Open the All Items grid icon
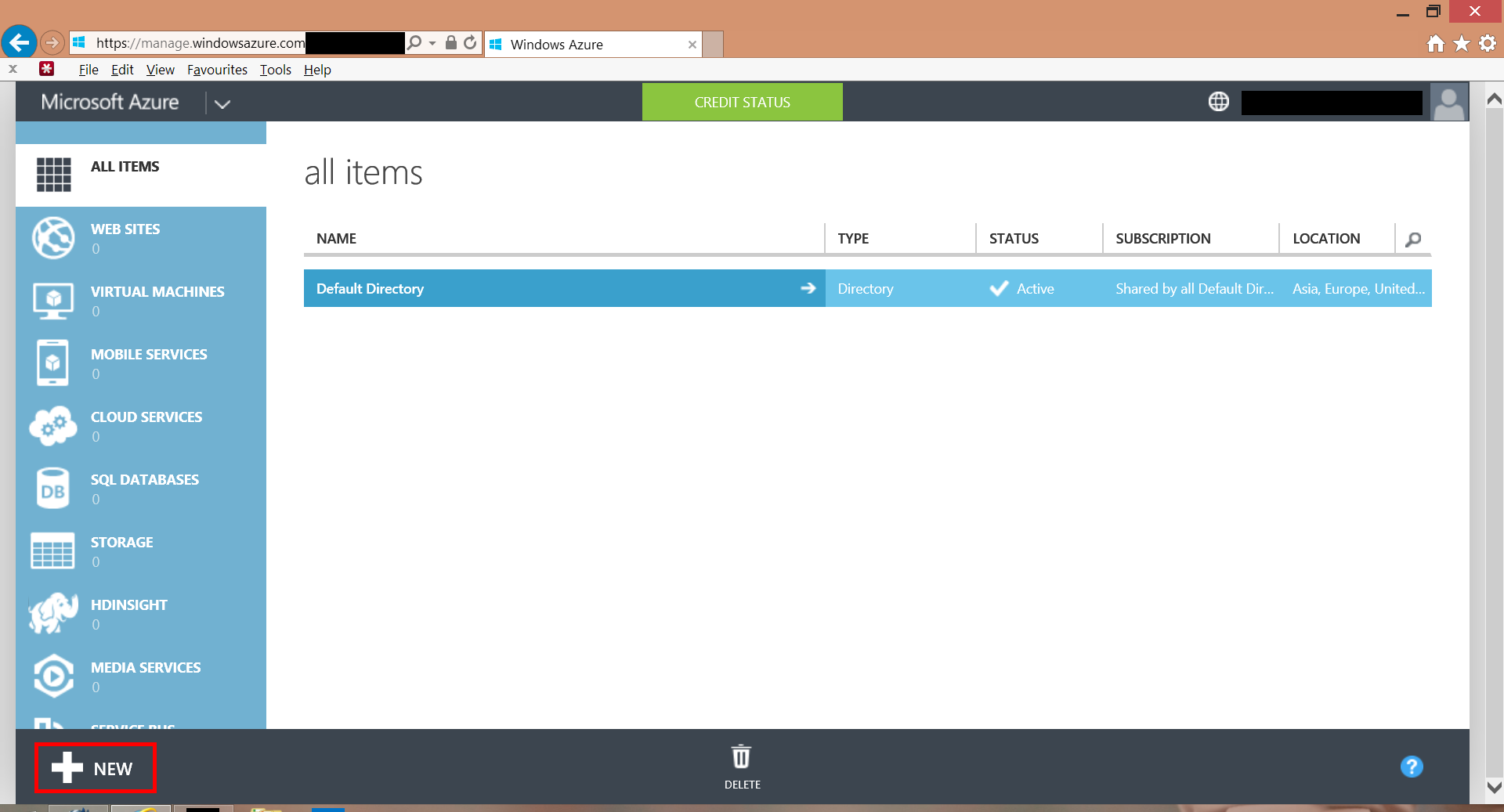This screenshot has width=1504, height=812. 53,175
